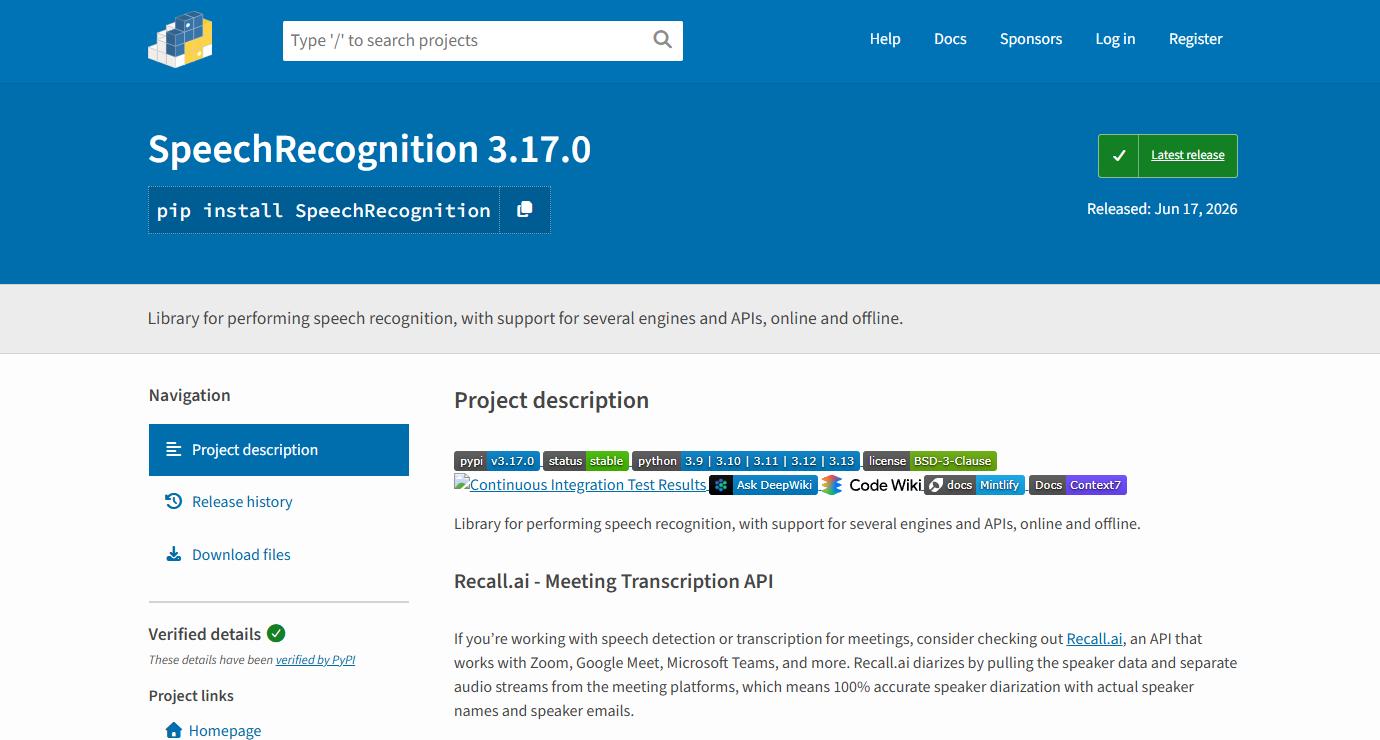
Task: Open the Help menu item
Action: click(885, 39)
